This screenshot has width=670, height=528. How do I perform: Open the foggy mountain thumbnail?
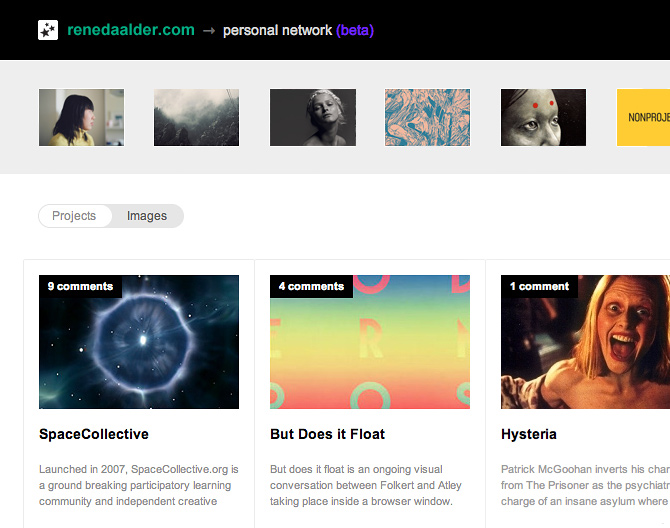pos(197,117)
